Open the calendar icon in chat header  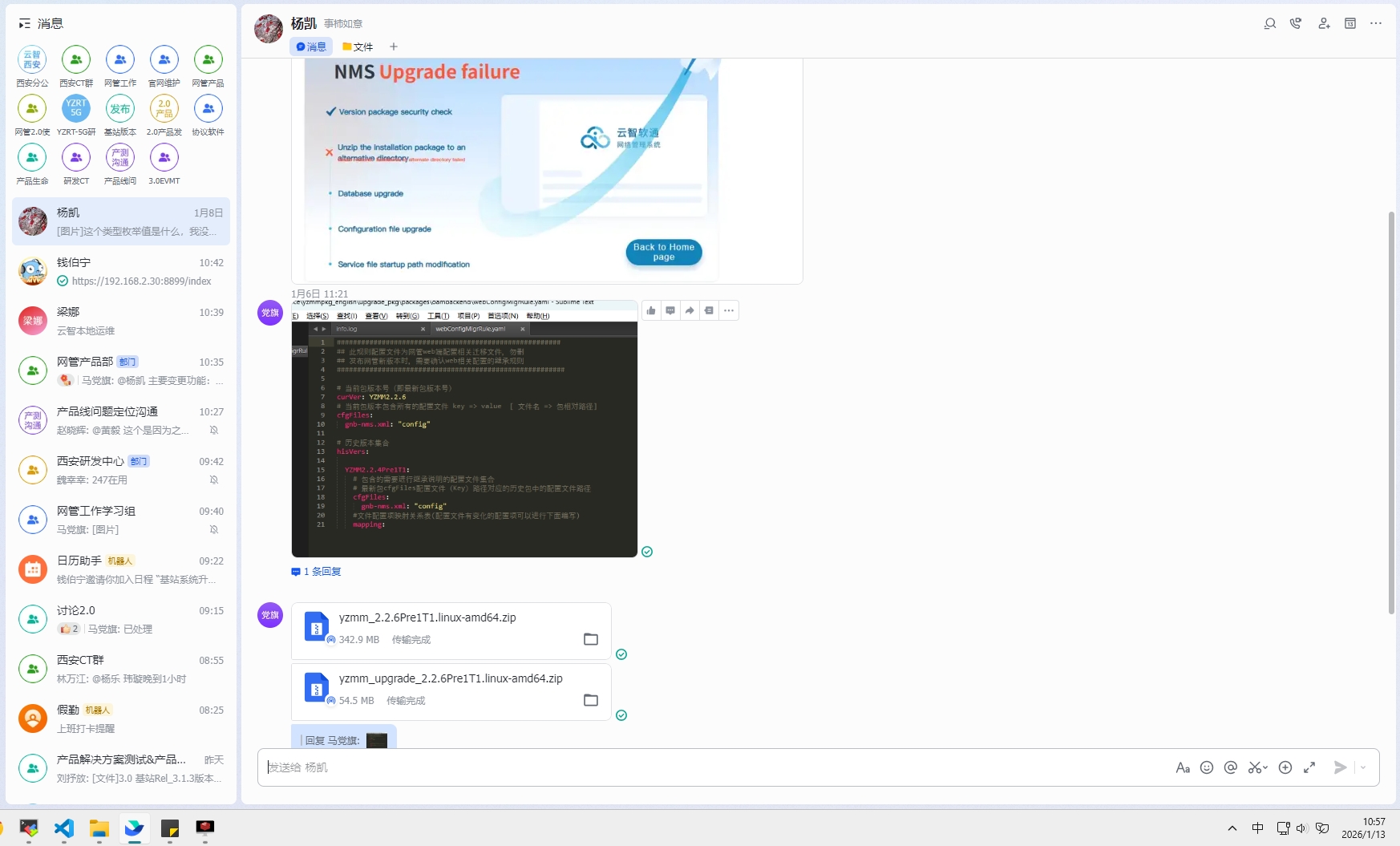pyautogui.click(x=1350, y=24)
